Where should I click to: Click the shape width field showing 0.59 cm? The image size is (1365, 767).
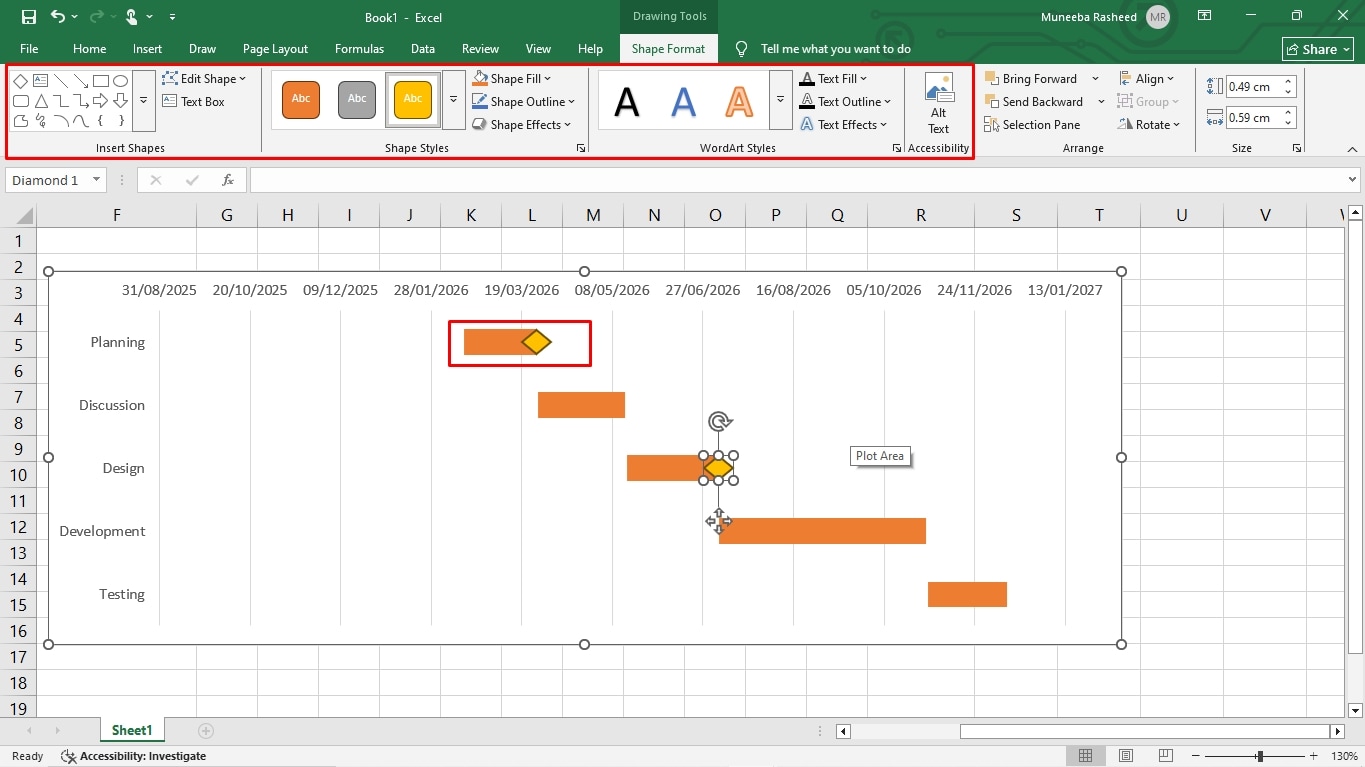1254,118
